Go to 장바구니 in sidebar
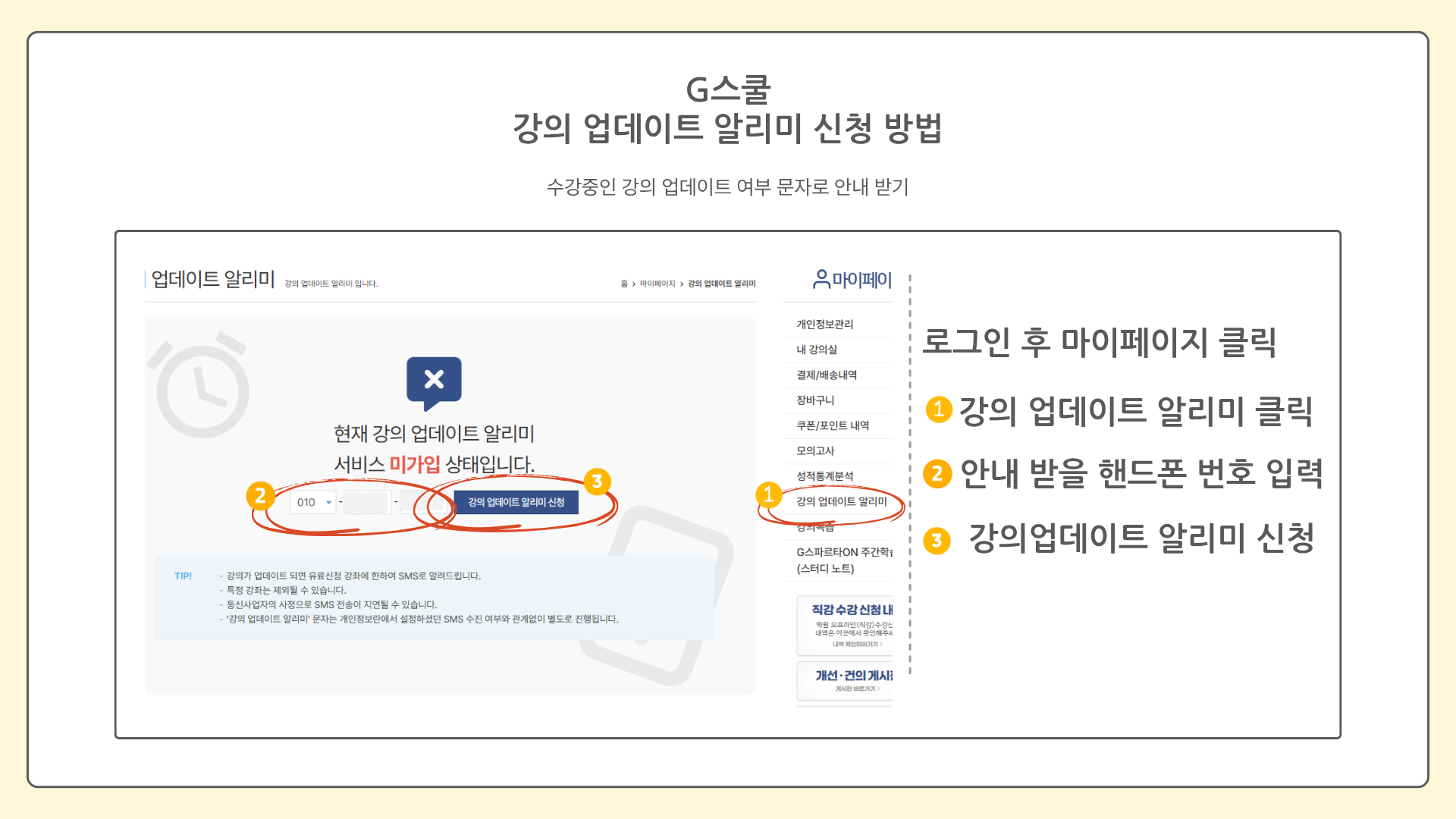Image resolution: width=1456 pixels, height=819 pixels. coord(814,400)
